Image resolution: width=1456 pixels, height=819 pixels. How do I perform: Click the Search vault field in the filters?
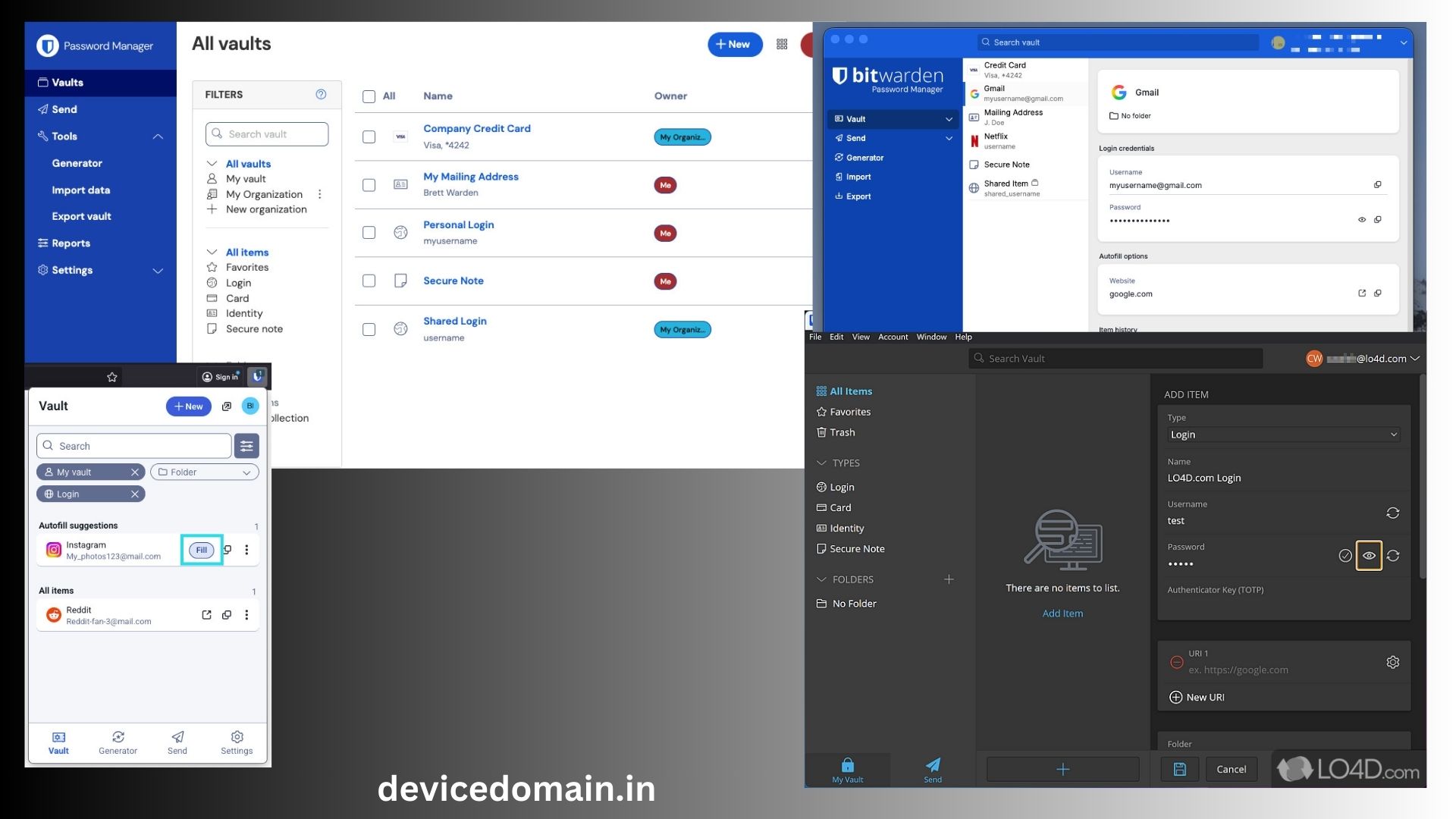(267, 134)
